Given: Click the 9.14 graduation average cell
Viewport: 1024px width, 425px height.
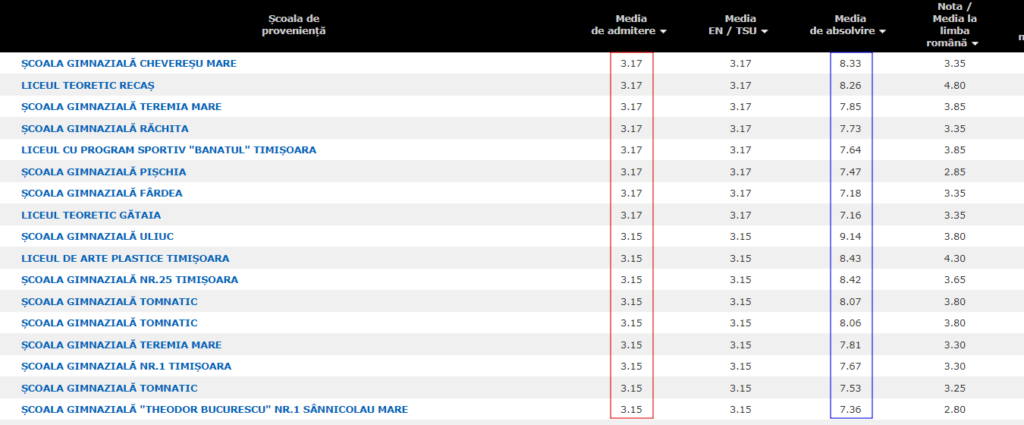Looking at the screenshot, I should [x=850, y=237].
